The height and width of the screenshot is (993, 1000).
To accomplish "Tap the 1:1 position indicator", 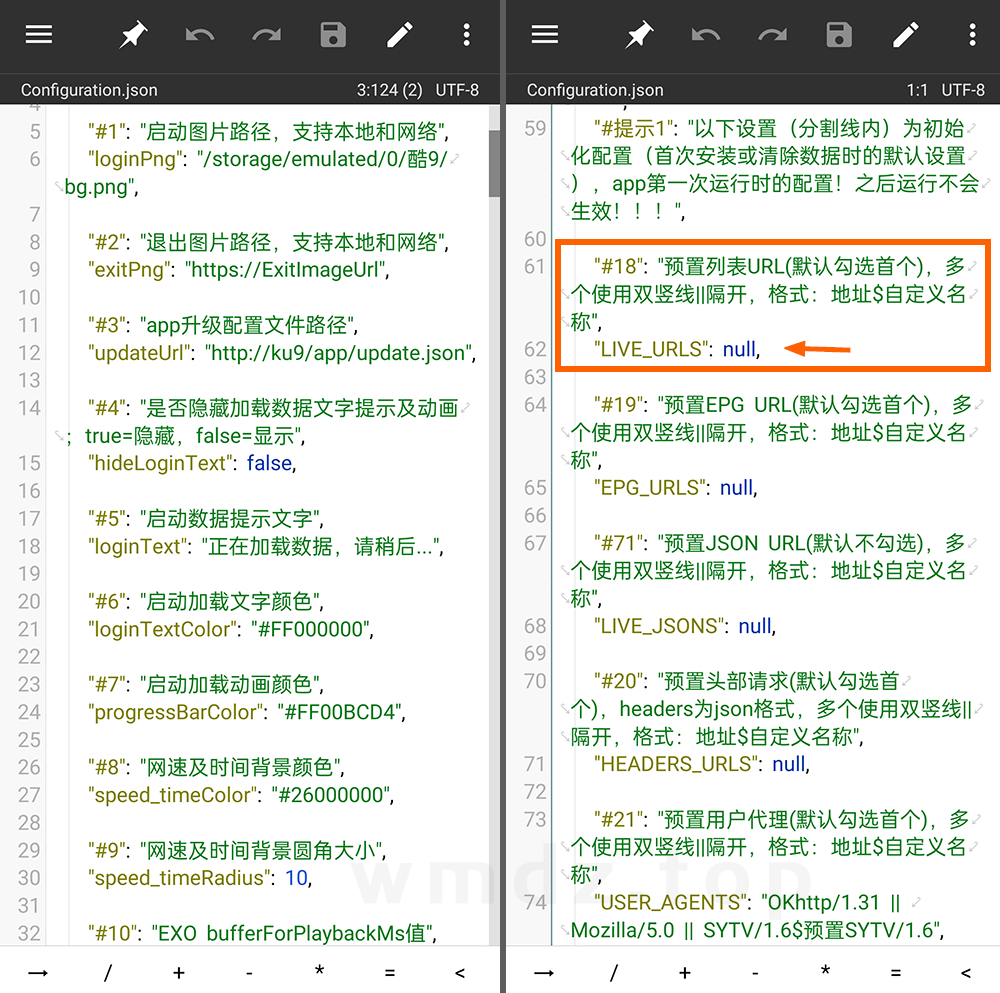I will (x=917, y=89).
